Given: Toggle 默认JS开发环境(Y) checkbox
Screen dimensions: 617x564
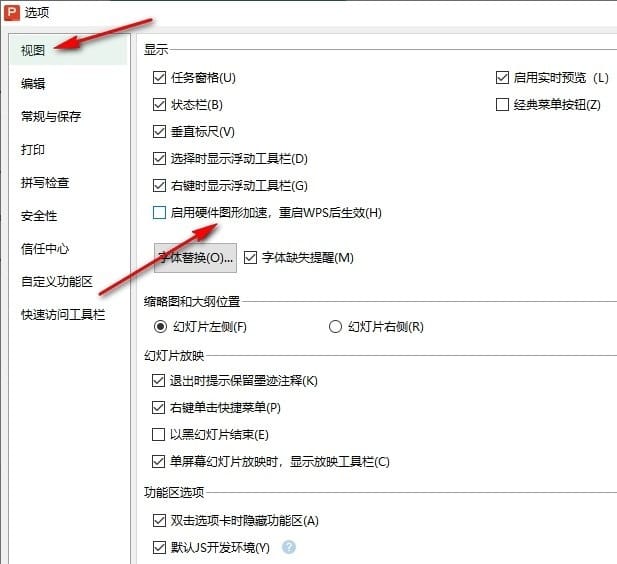Looking at the screenshot, I should tap(159, 547).
